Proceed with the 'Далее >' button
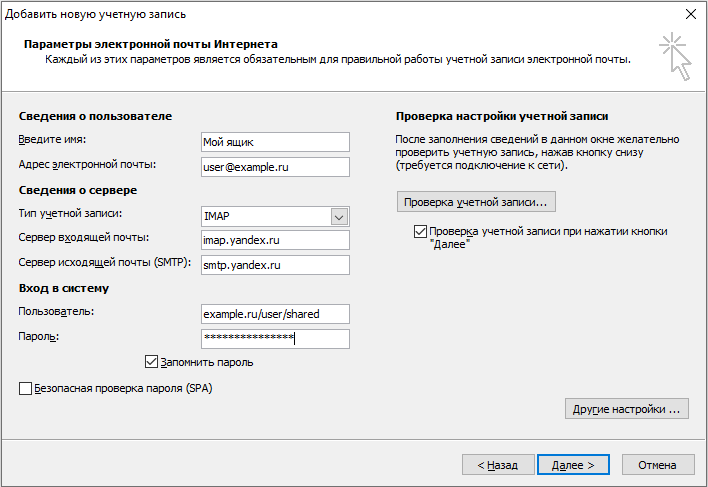708x487 pixels. pyautogui.click(x=573, y=465)
